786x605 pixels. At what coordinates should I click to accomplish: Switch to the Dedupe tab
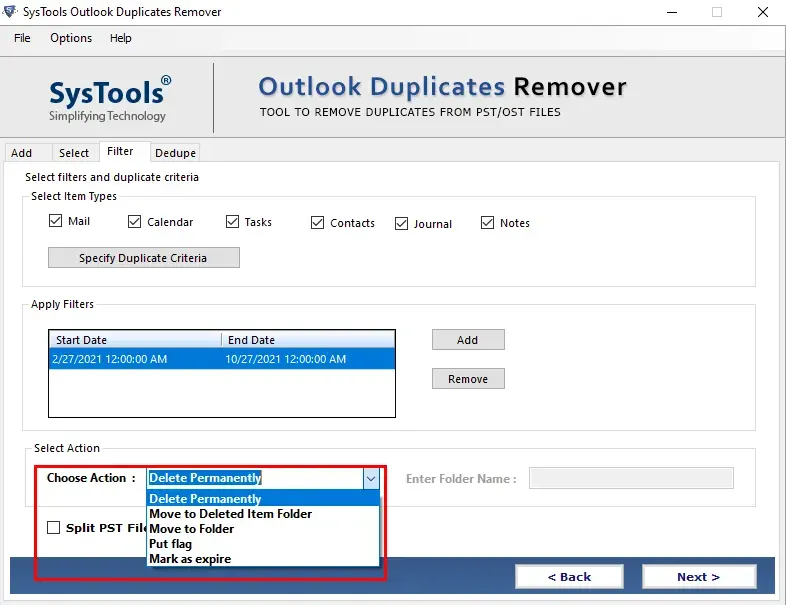point(175,153)
